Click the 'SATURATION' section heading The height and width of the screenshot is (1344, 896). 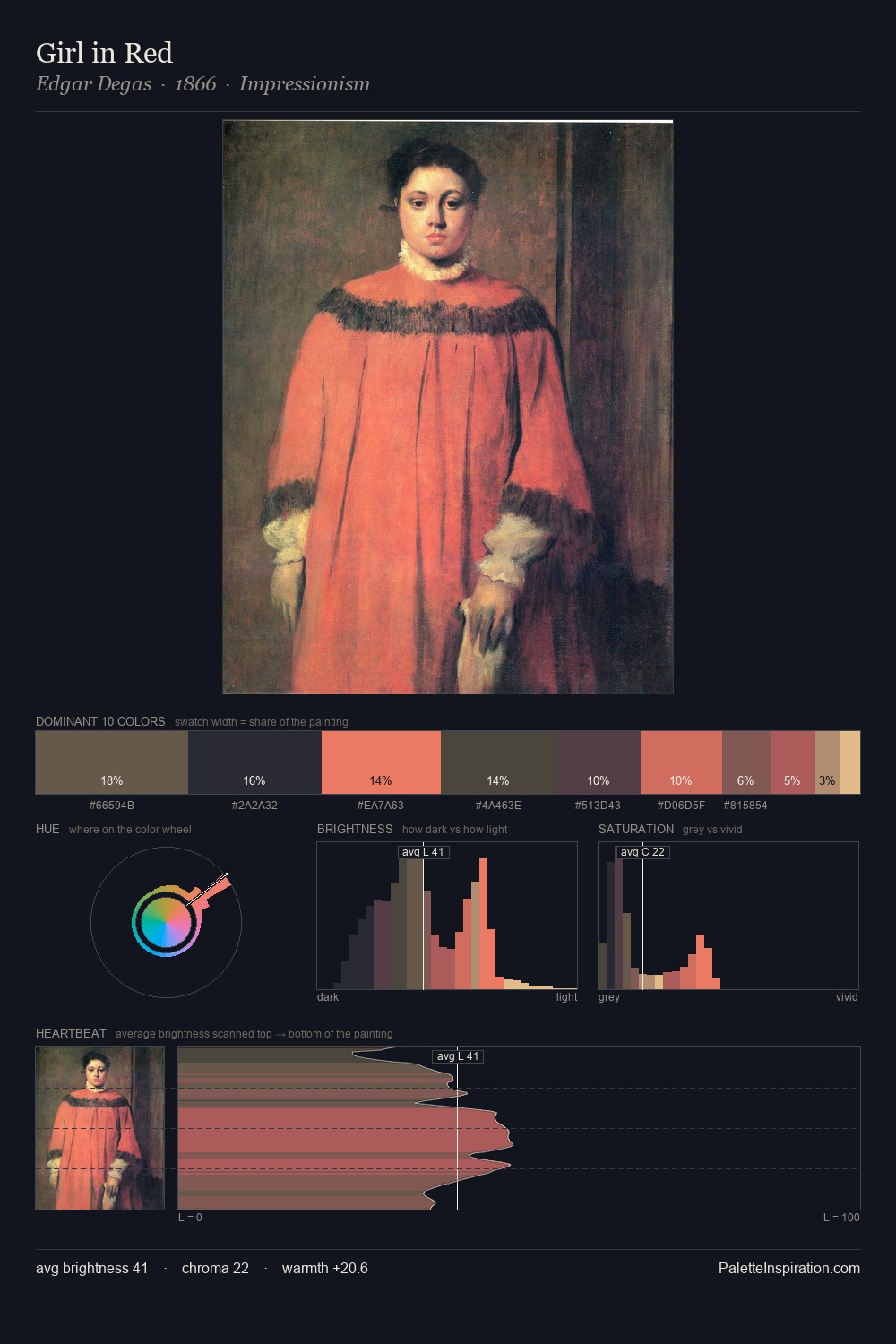coord(636,829)
